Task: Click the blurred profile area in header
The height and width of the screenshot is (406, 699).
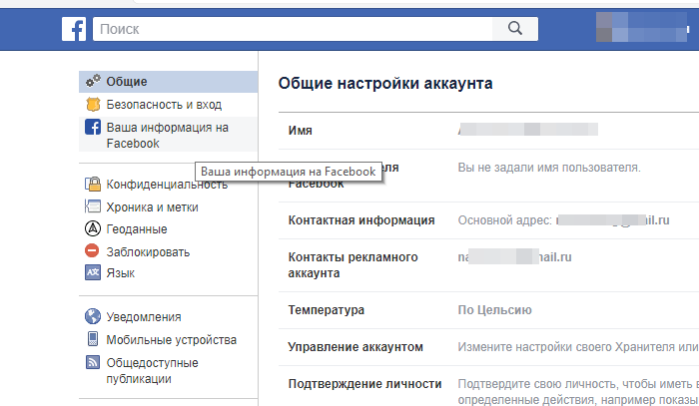Action: [641, 27]
